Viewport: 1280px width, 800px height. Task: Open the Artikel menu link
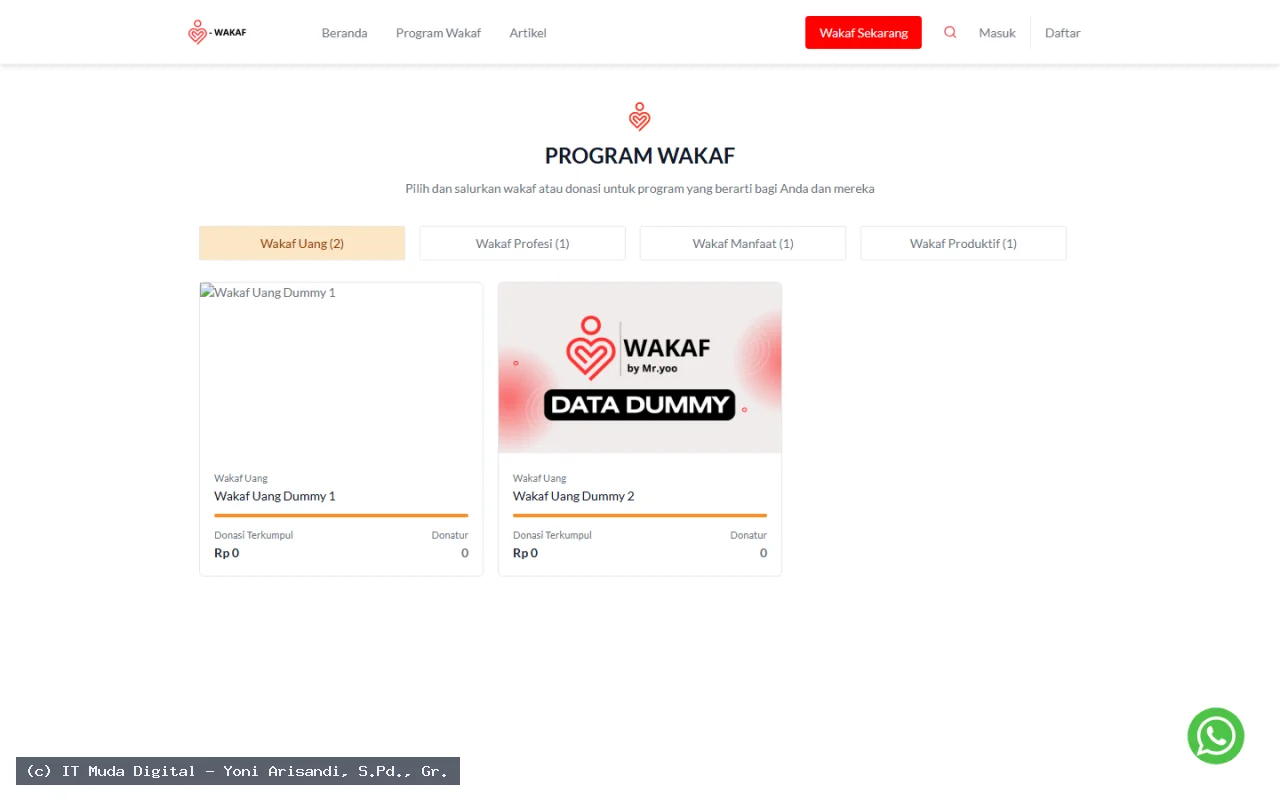[x=528, y=33]
